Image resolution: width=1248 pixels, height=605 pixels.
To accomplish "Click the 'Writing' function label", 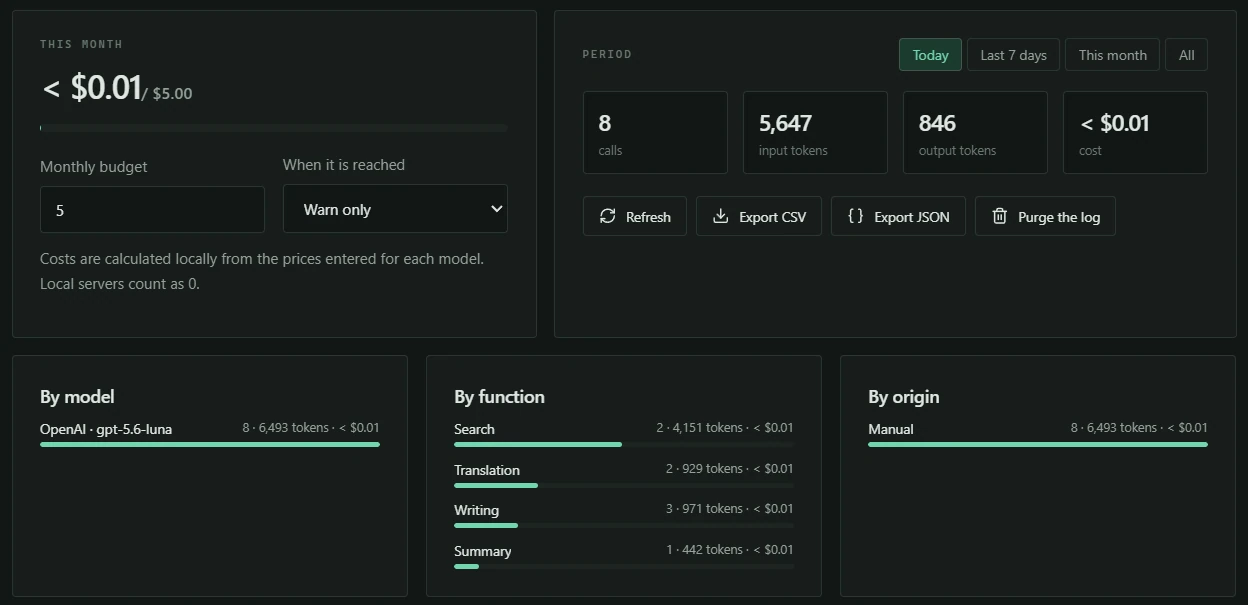I will (x=476, y=510).
